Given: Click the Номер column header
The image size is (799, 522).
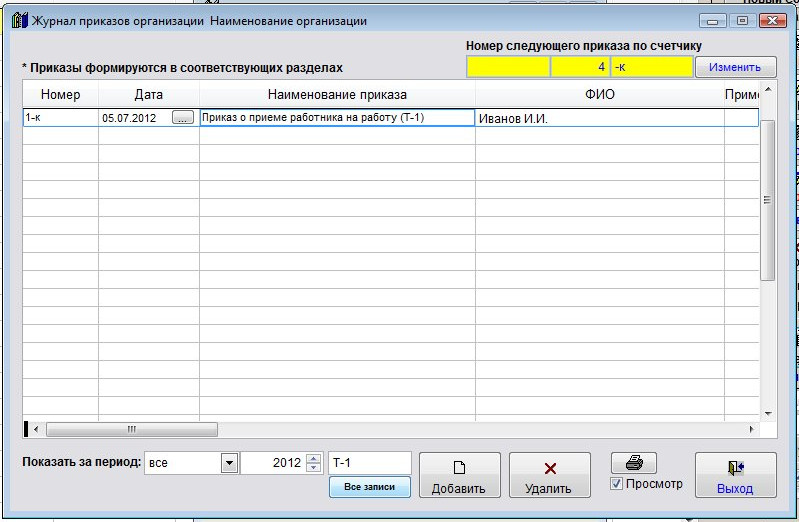Looking at the screenshot, I should click(60, 94).
